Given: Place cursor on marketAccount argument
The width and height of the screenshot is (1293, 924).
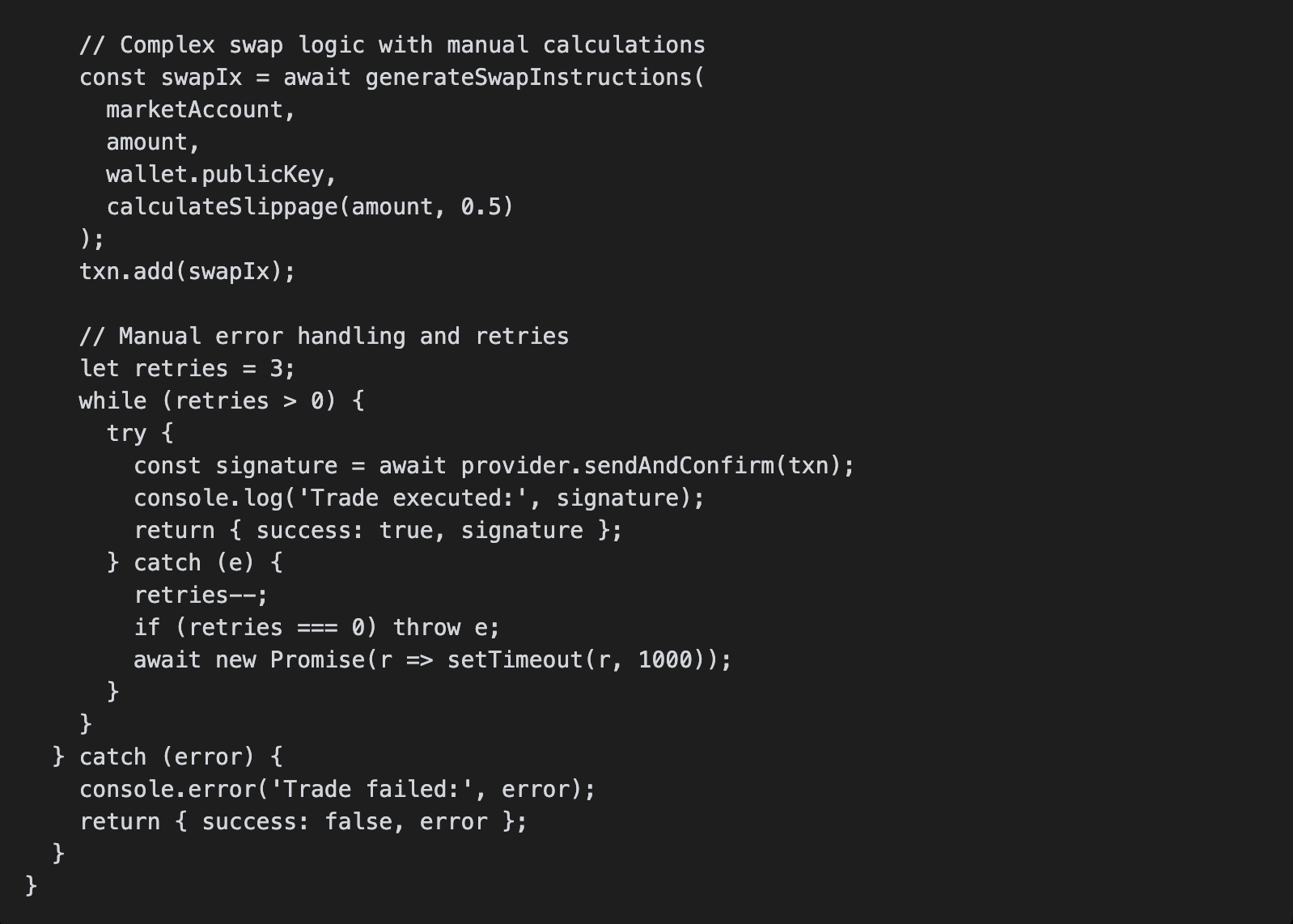Looking at the screenshot, I should tap(194, 110).
